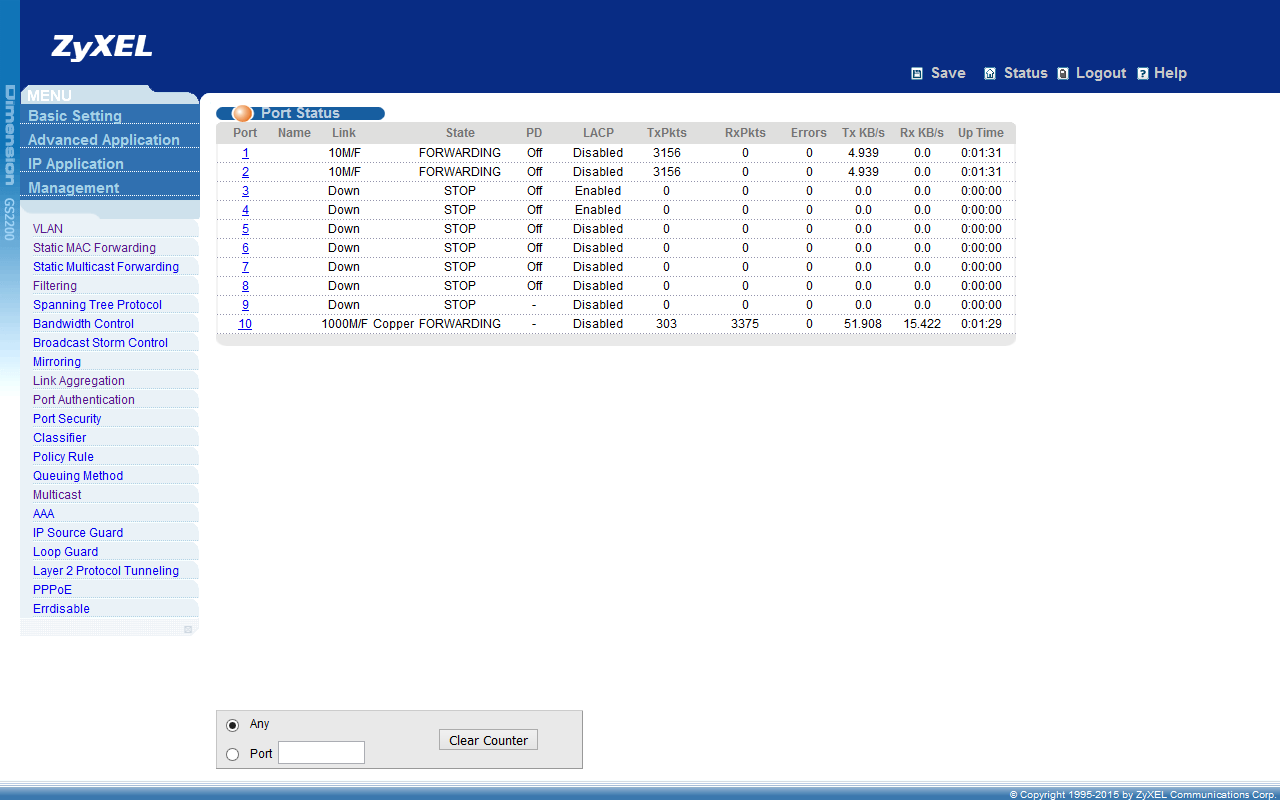The width and height of the screenshot is (1280, 800).
Task: Click the Status link in header
Action: (x=1026, y=73)
